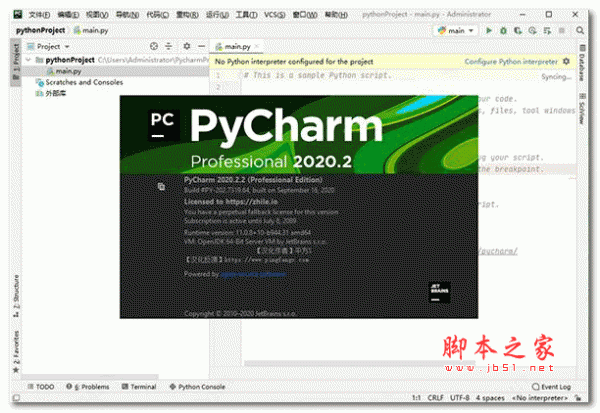Select Scratches and Consoles in the tree
Image resolution: width=600 pixels, height=413 pixels.
(80, 82)
